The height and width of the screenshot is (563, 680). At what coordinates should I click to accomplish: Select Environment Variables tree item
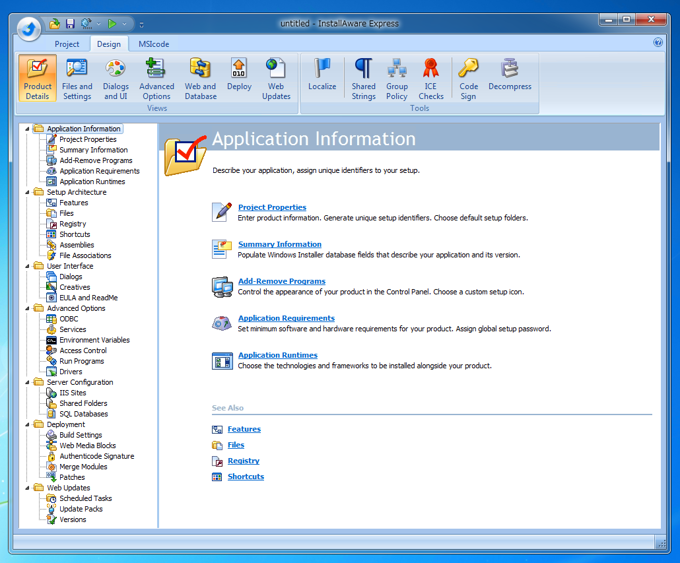tap(95, 340)
